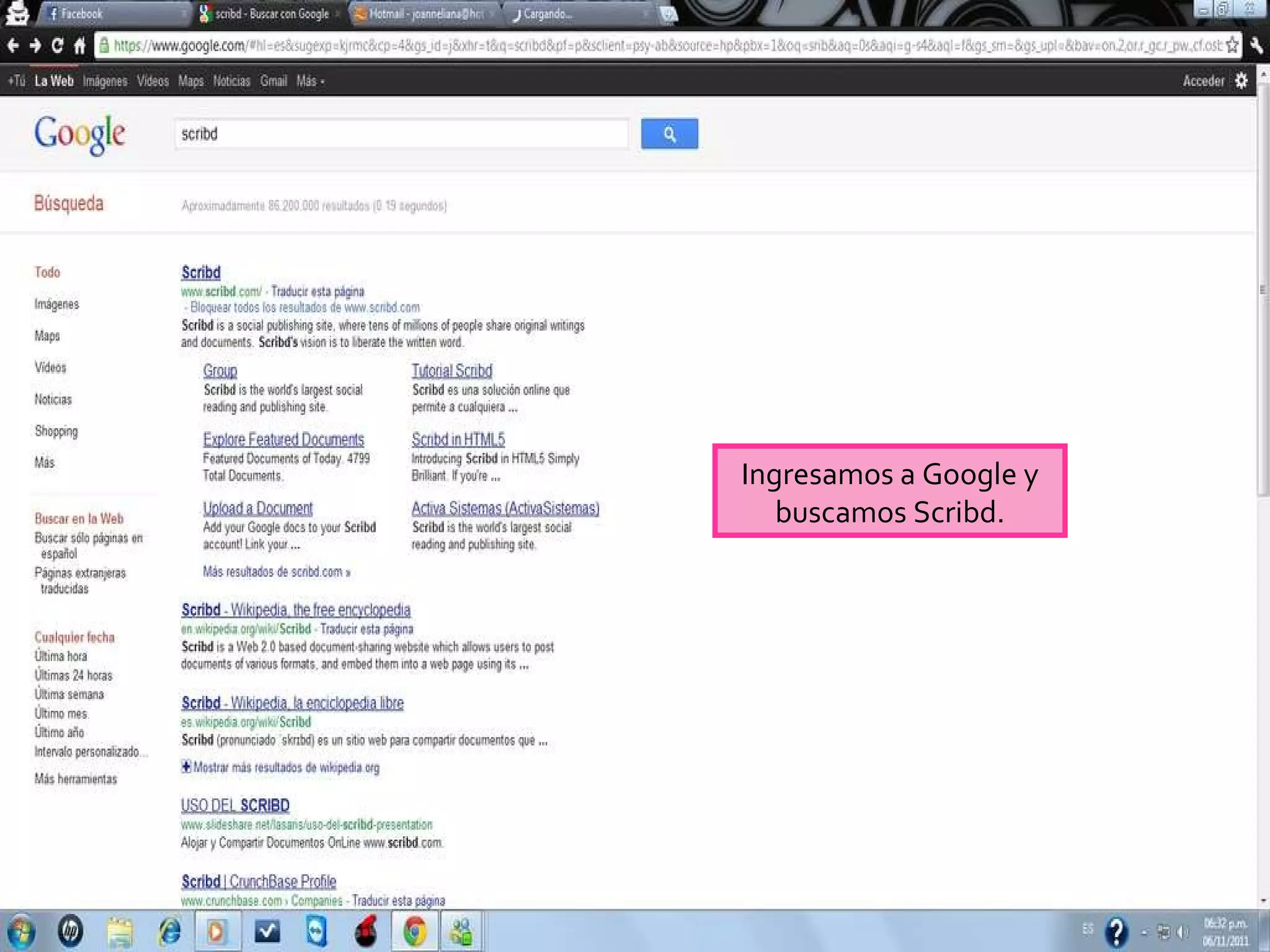Screen dimensions: 1270x952
Task: Click 'Bloquear todos los resultados de www.scribd.com'
Action: [x=305, y=307]
